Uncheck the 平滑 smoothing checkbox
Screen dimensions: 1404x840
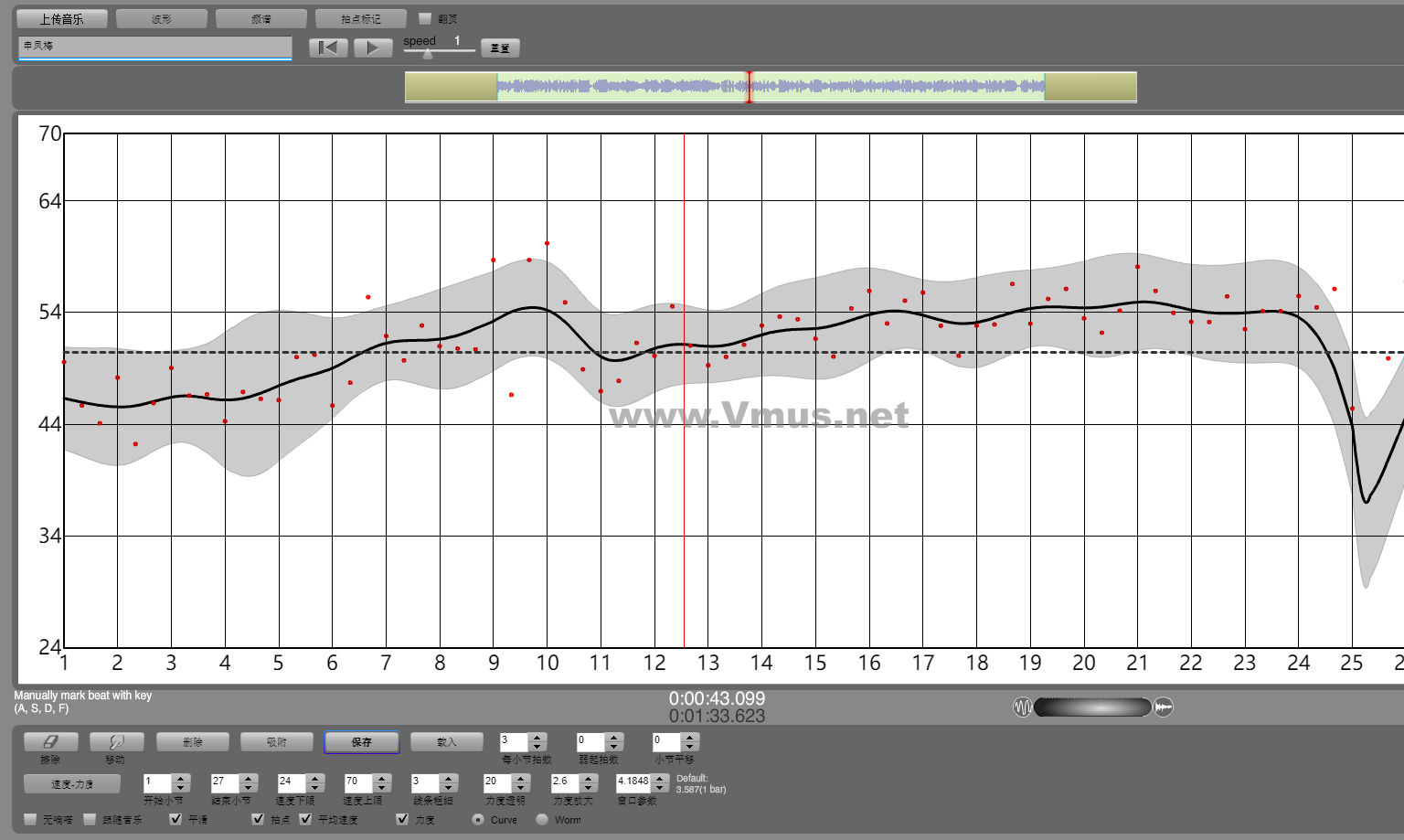[x=176, y=819]
